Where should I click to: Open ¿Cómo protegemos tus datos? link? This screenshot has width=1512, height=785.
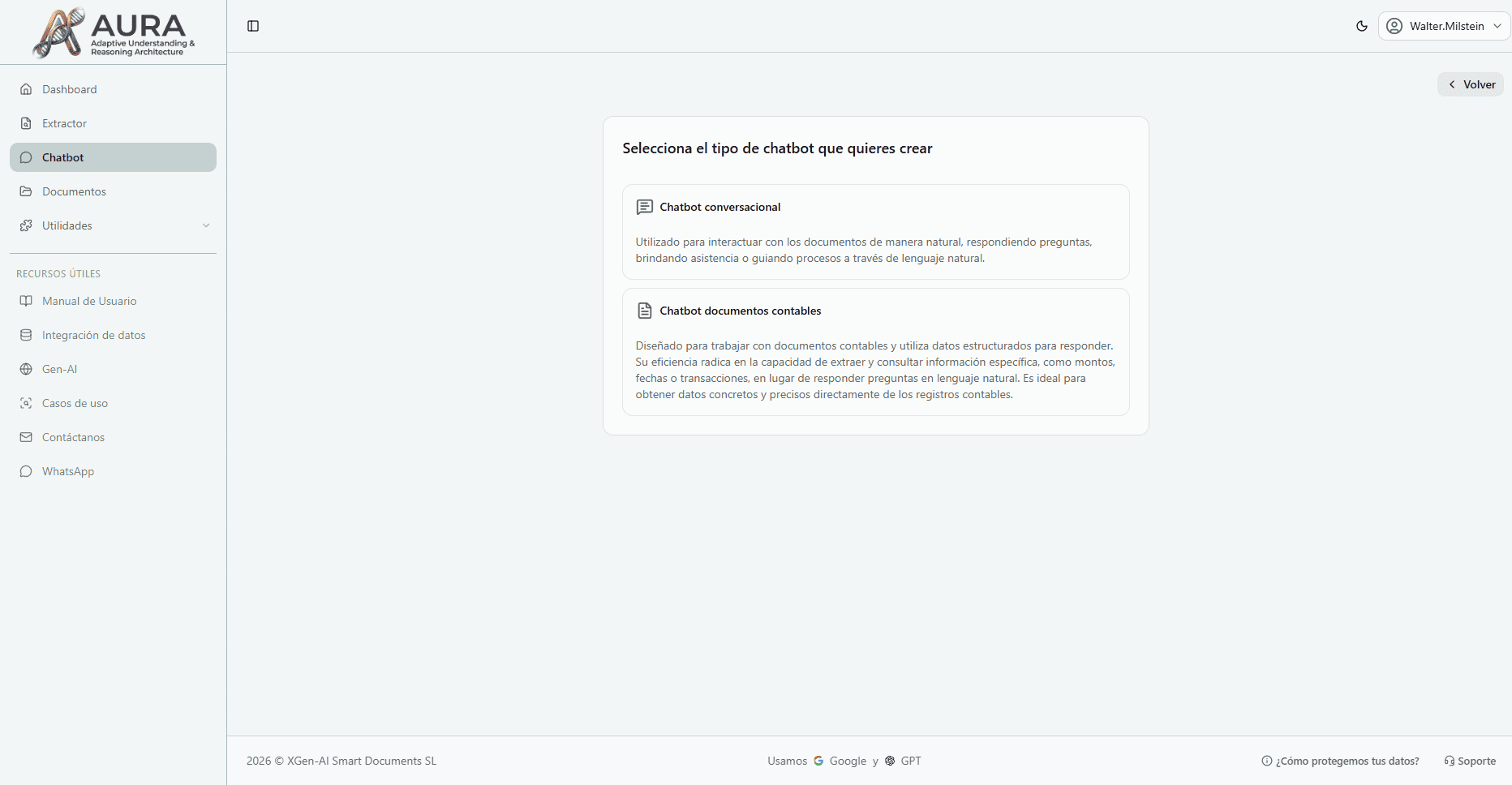click(1340, 761)
